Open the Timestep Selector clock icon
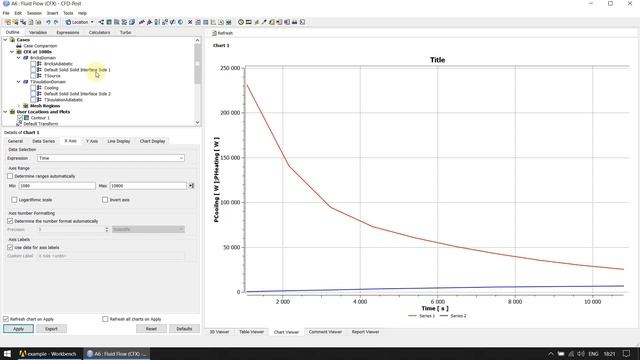This screenshot has width=640, height=360. (241, 22)
